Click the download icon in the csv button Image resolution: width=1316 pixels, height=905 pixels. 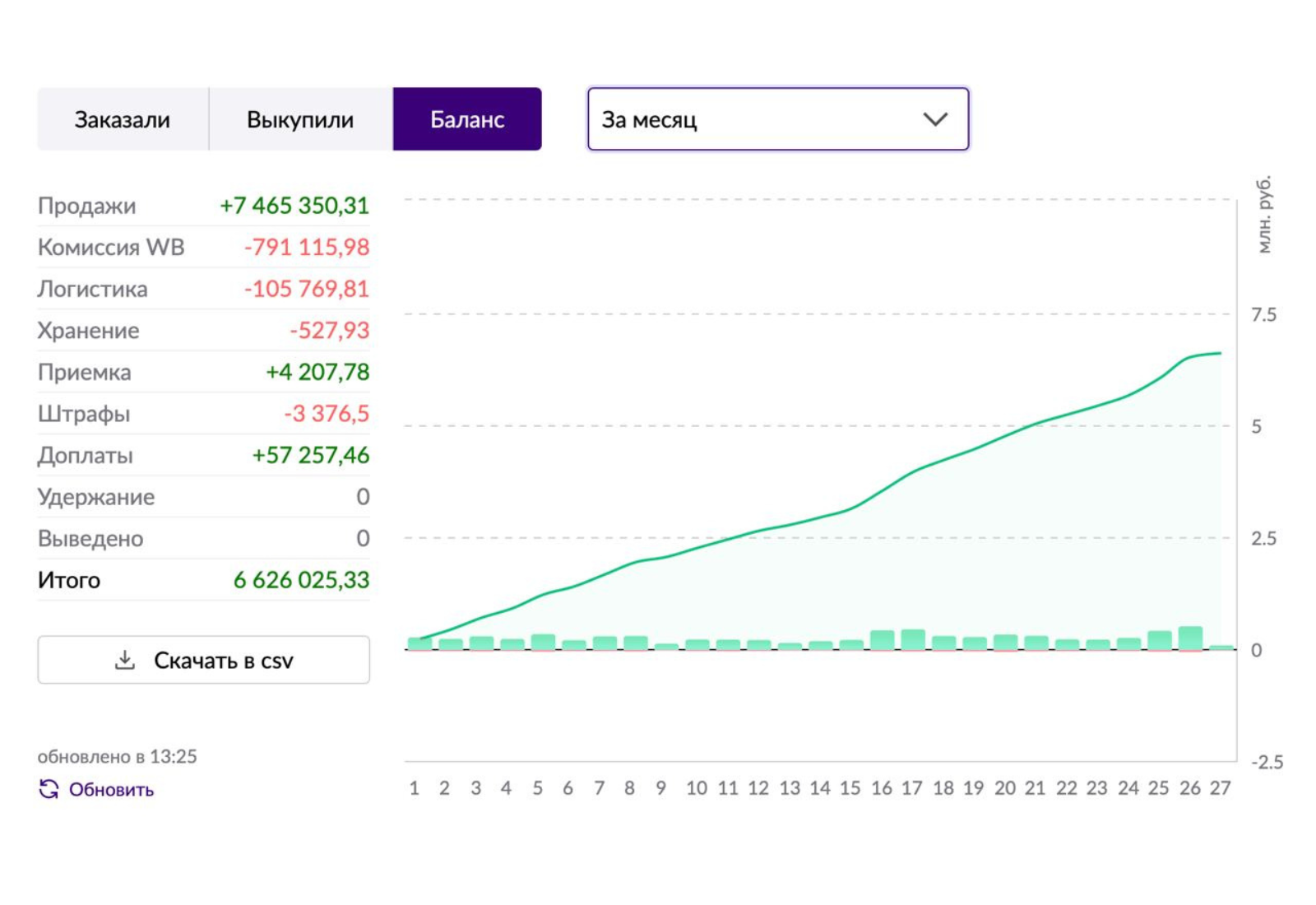(x=125, y=660)
